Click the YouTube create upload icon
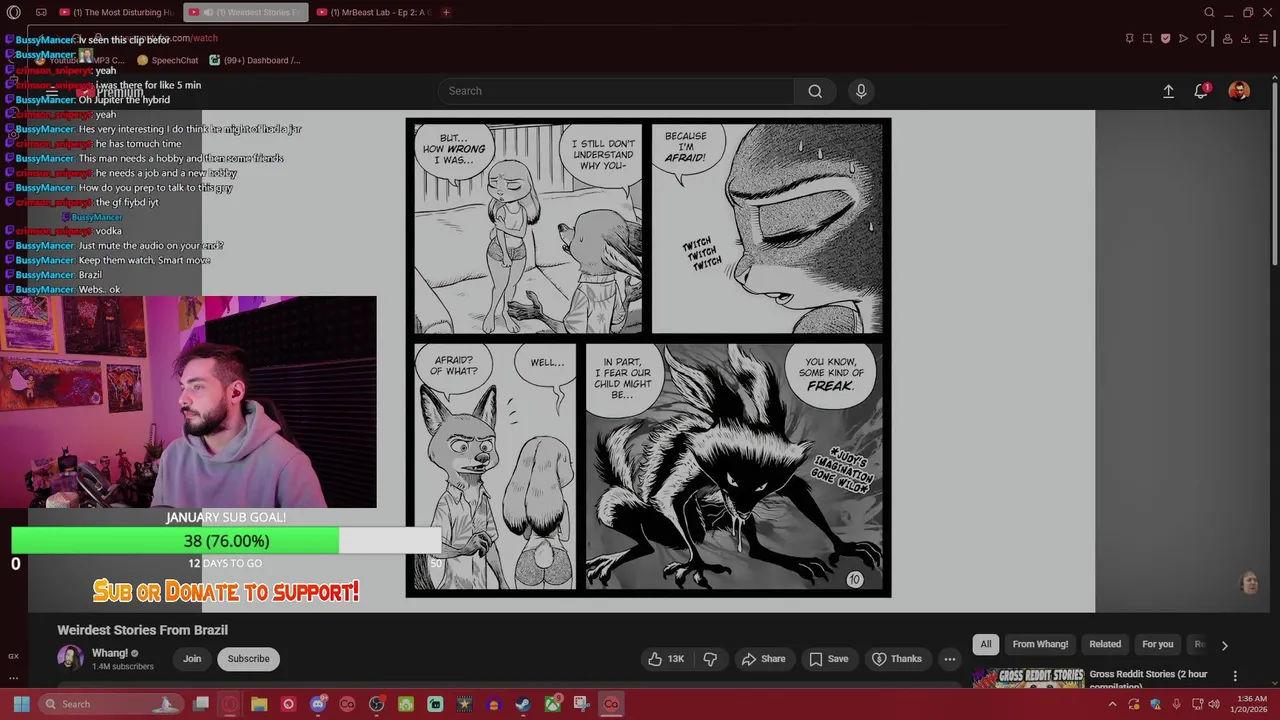Viewport: 1280px width, 720px height. click(x=1168, y=91)
